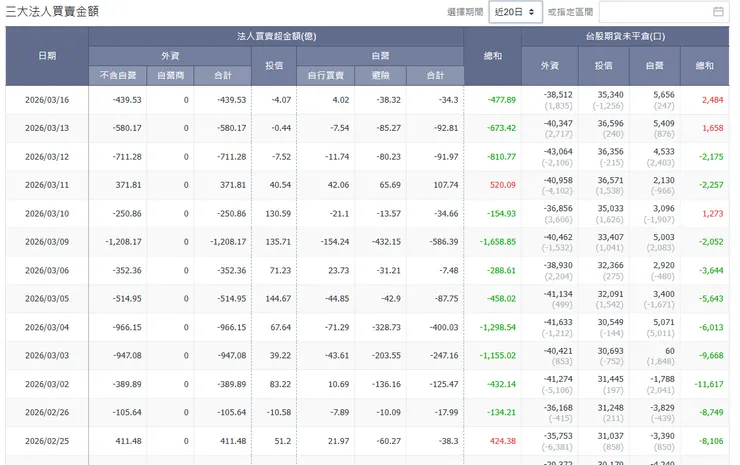Click the 自行買賣 column header
The width and height of the screenshot is (740, 465).
click(x=326, y=76)
